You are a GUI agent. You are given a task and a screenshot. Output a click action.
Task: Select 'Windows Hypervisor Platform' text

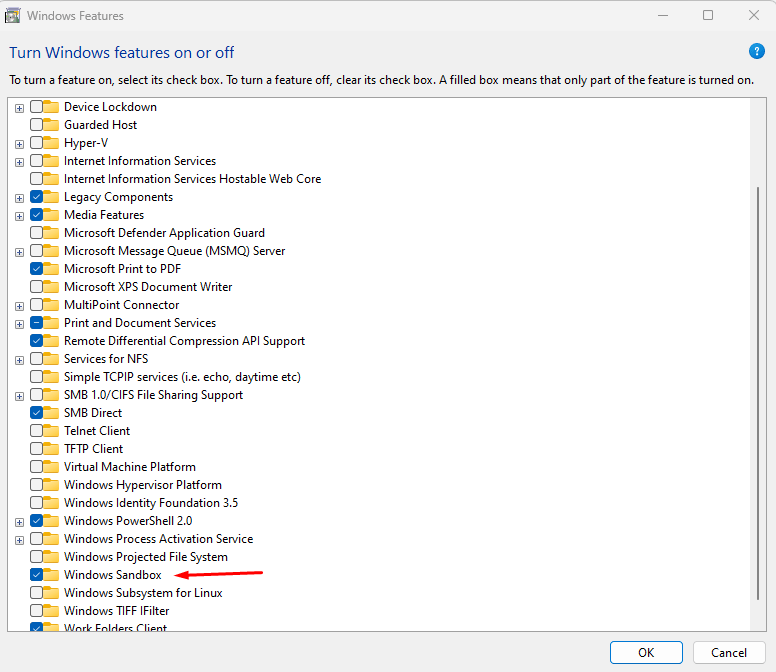(x=143, y=484)
